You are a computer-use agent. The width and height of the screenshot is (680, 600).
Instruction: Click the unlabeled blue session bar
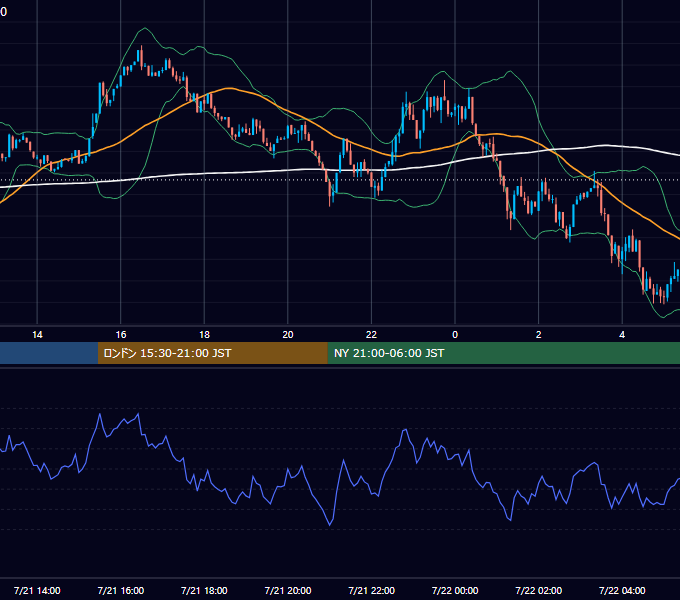(x=49, y=353)
